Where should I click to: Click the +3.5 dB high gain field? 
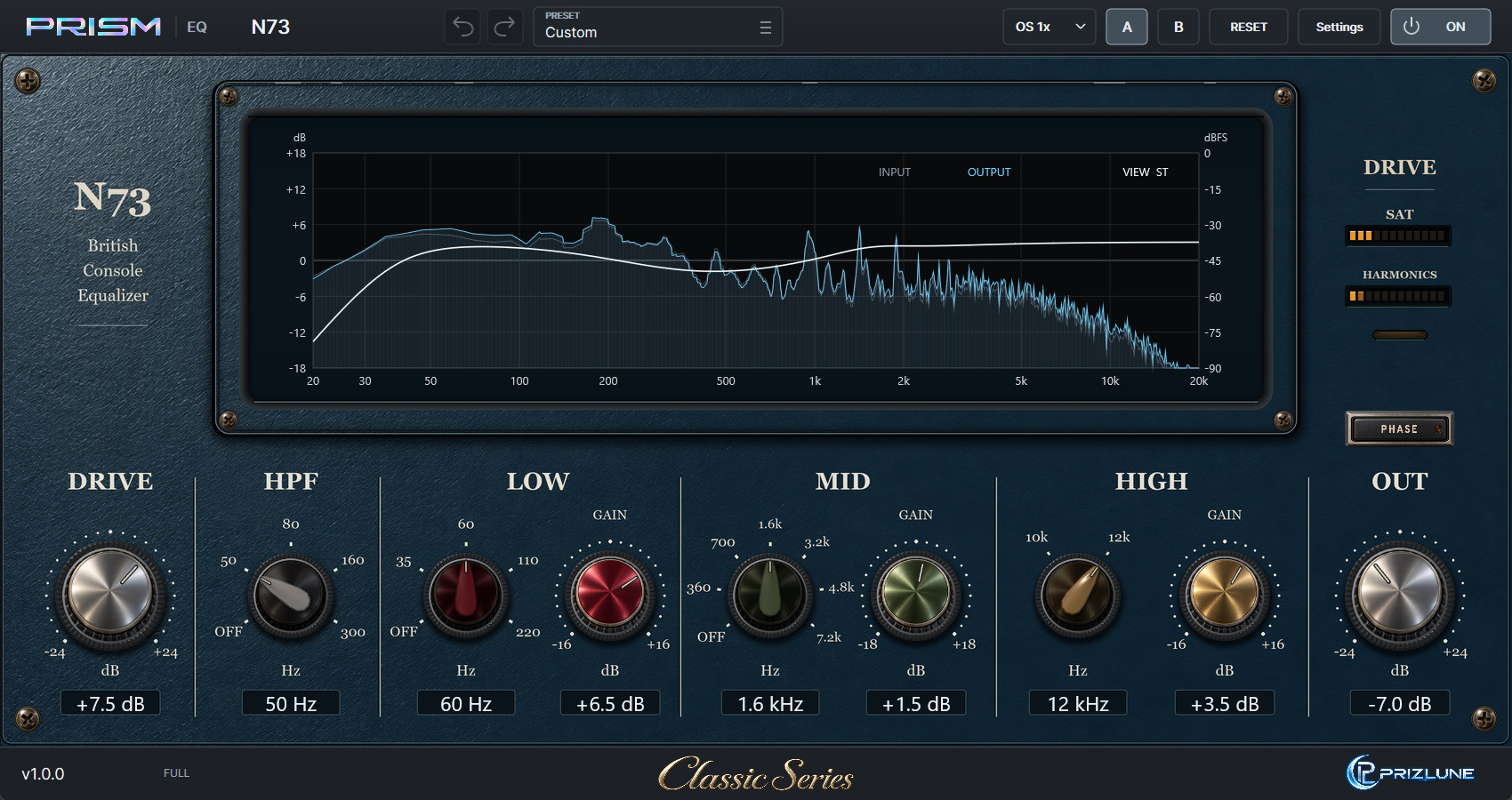pos(1225,703)
